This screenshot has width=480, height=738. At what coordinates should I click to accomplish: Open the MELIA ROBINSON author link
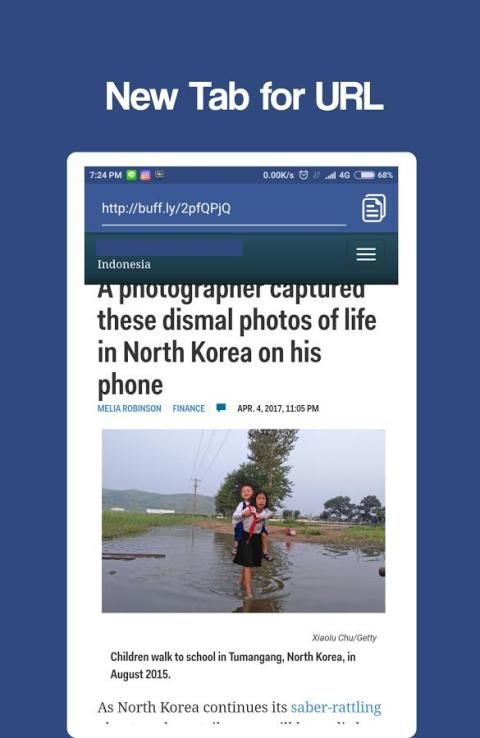pyautogui.click(x=129, y=409)
